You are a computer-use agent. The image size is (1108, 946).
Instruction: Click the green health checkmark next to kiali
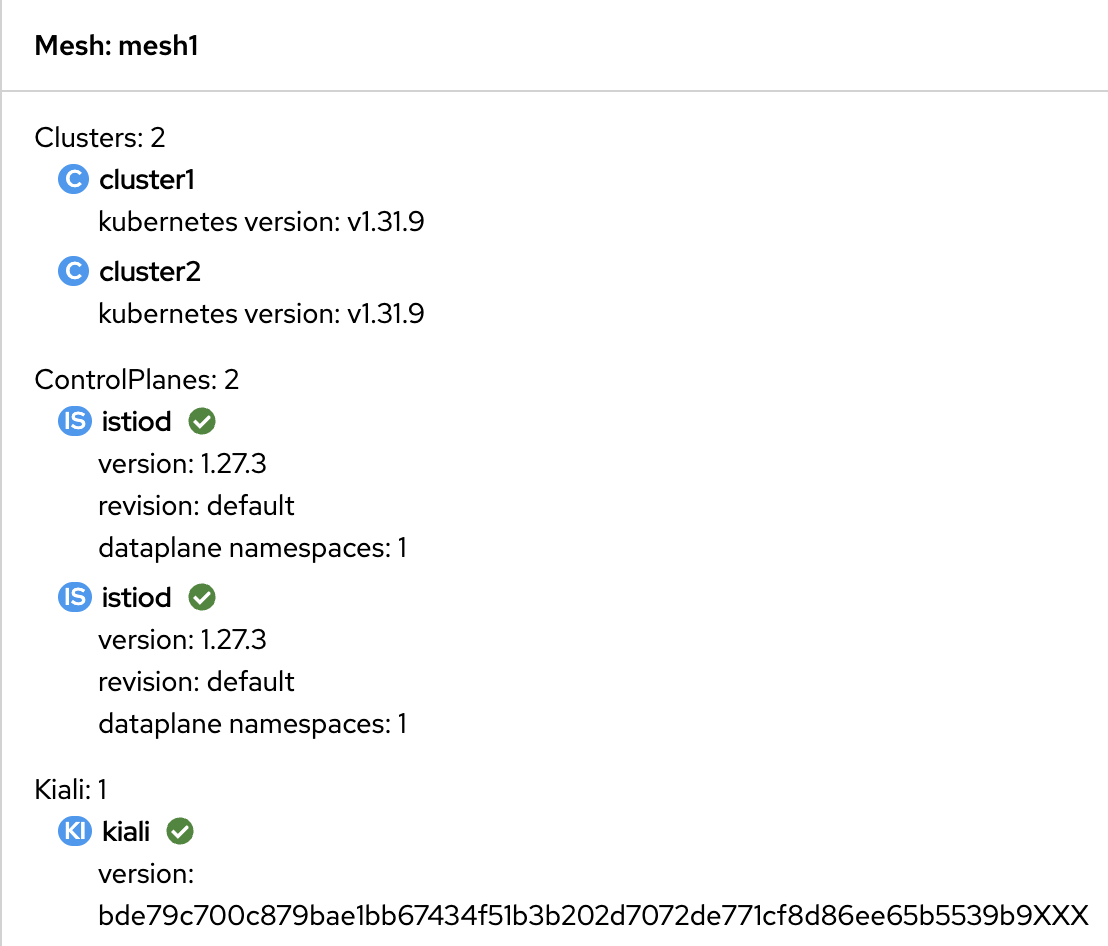coord(180,831)
